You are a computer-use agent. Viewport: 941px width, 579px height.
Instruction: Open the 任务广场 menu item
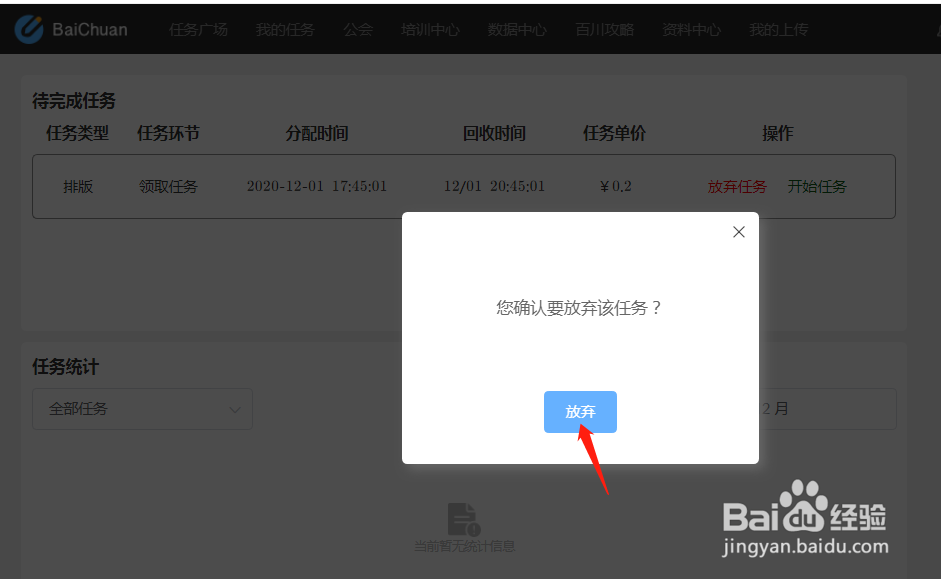198,29
